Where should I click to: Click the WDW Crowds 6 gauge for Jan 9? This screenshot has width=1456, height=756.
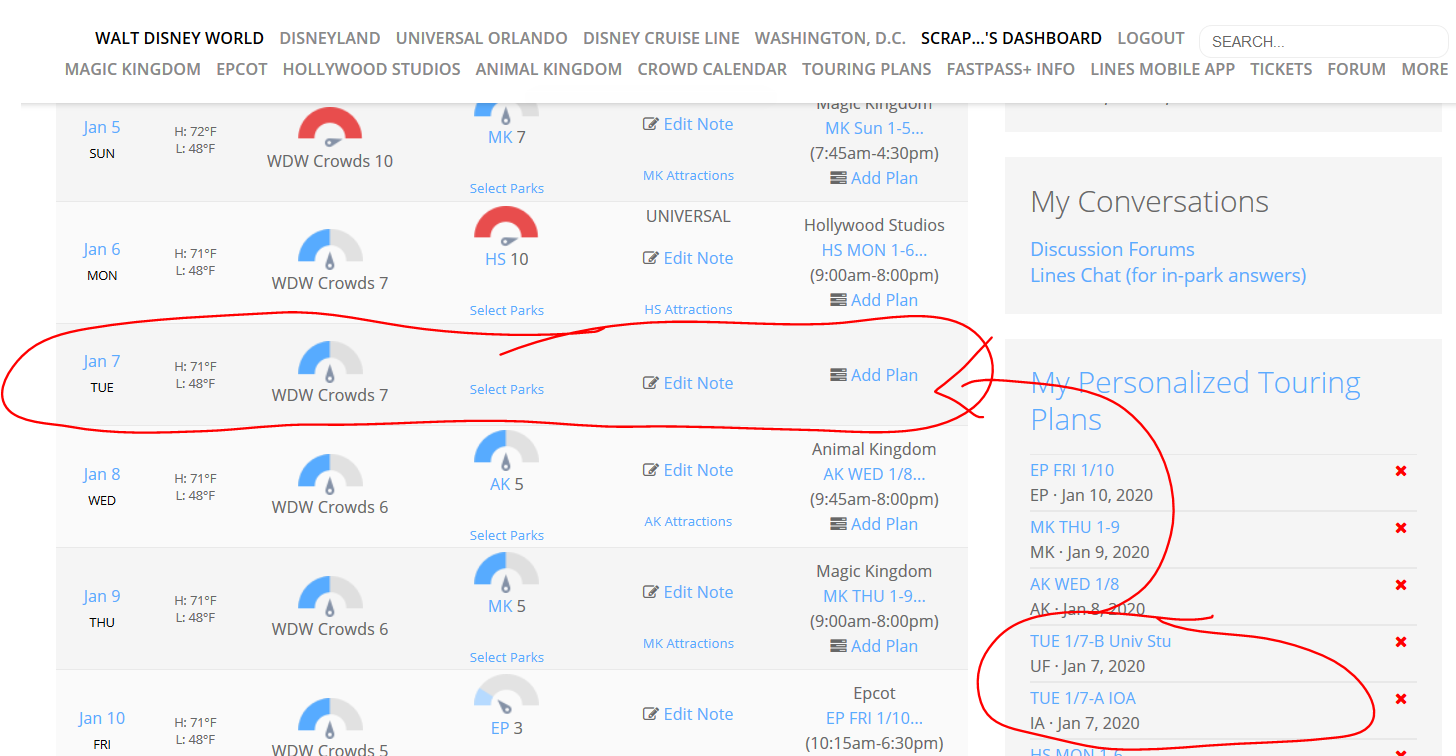pyautogui.click(x=330, y=595)
